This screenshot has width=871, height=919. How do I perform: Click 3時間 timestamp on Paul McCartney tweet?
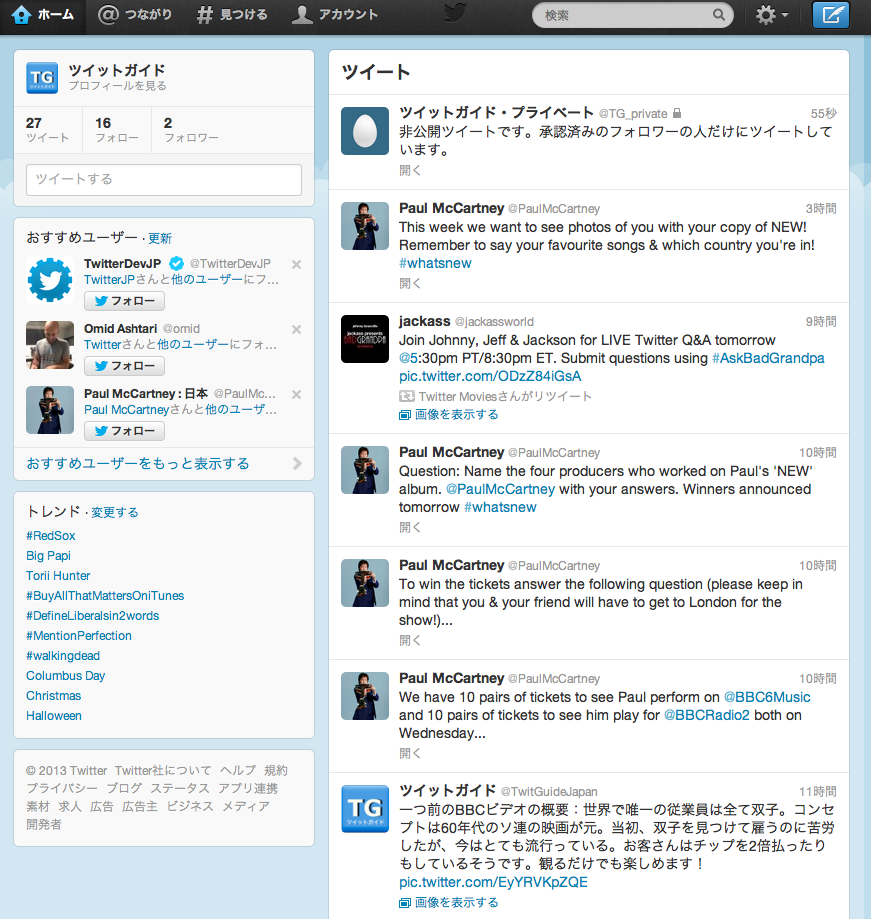821,209
